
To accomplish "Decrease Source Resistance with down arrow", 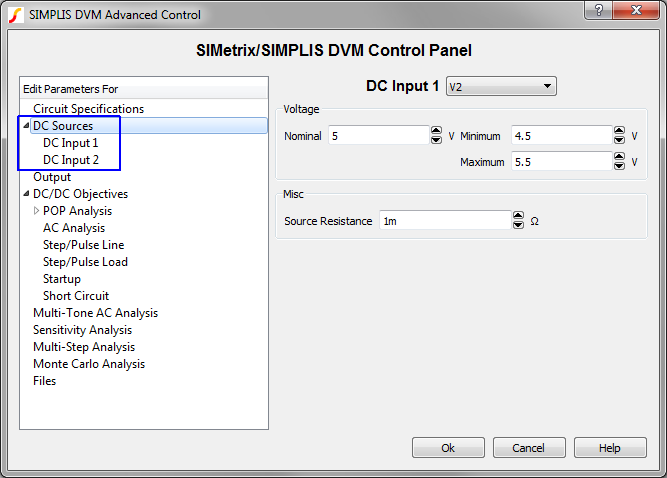I will coord(518,225).
